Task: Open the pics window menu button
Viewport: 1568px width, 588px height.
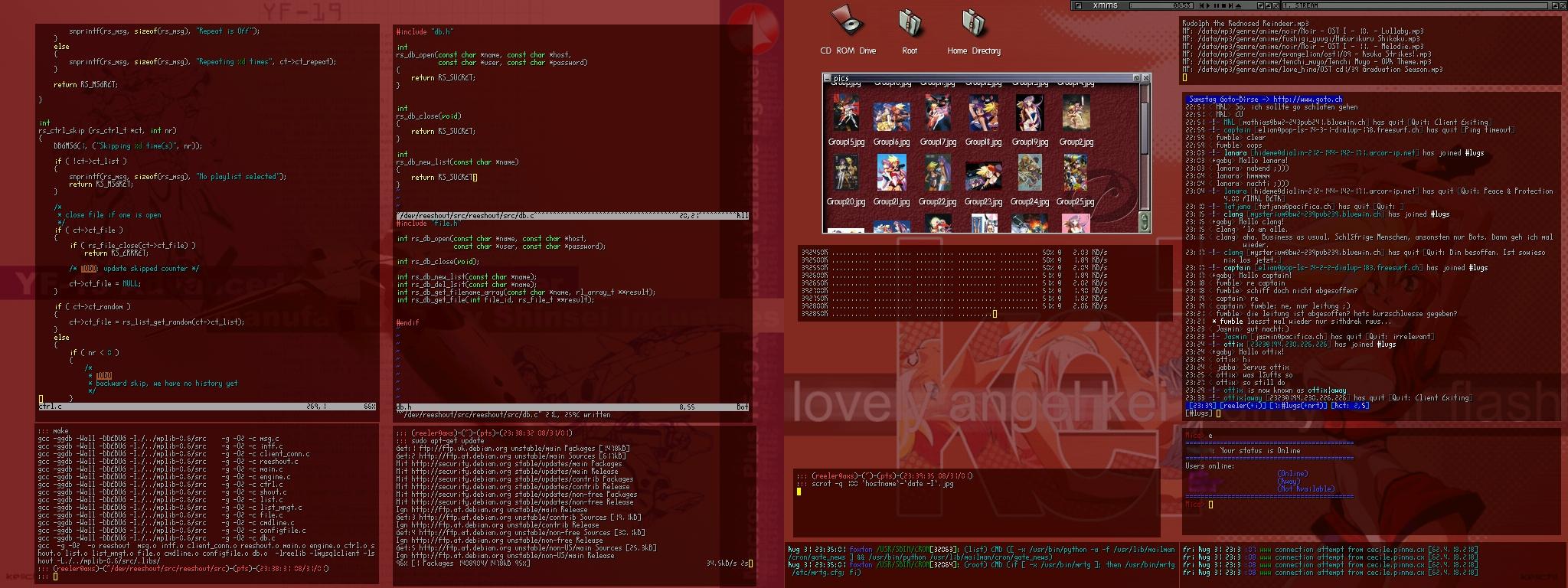Action: click(x=827, y=78)
